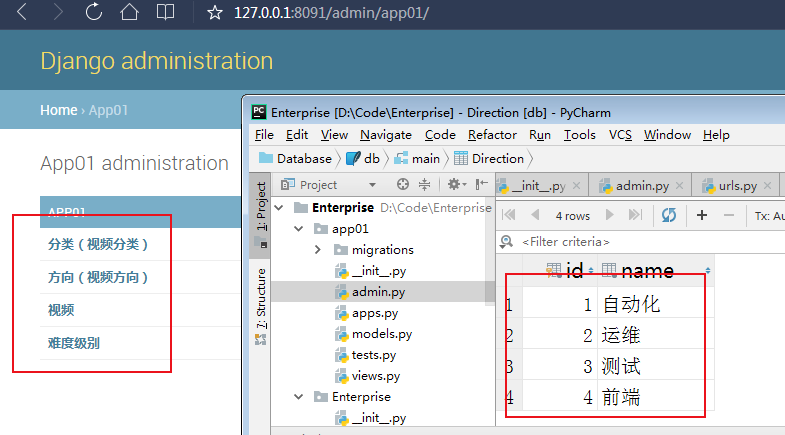Jump to last page of table rows

[635, 215]
